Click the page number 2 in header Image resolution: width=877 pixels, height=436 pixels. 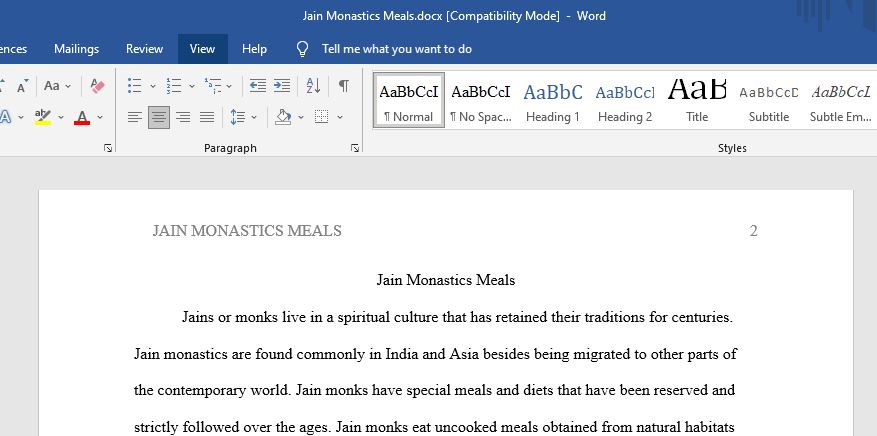click(x=753, y=231)
